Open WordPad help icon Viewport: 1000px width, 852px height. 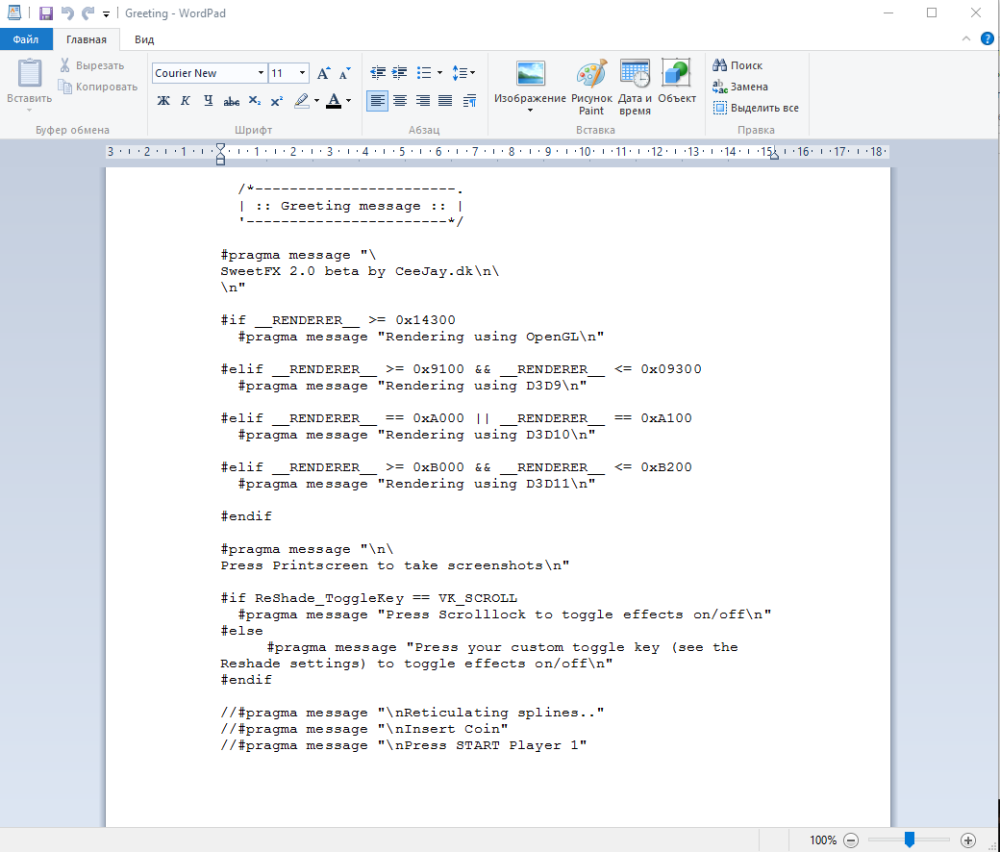coord(987,39)
